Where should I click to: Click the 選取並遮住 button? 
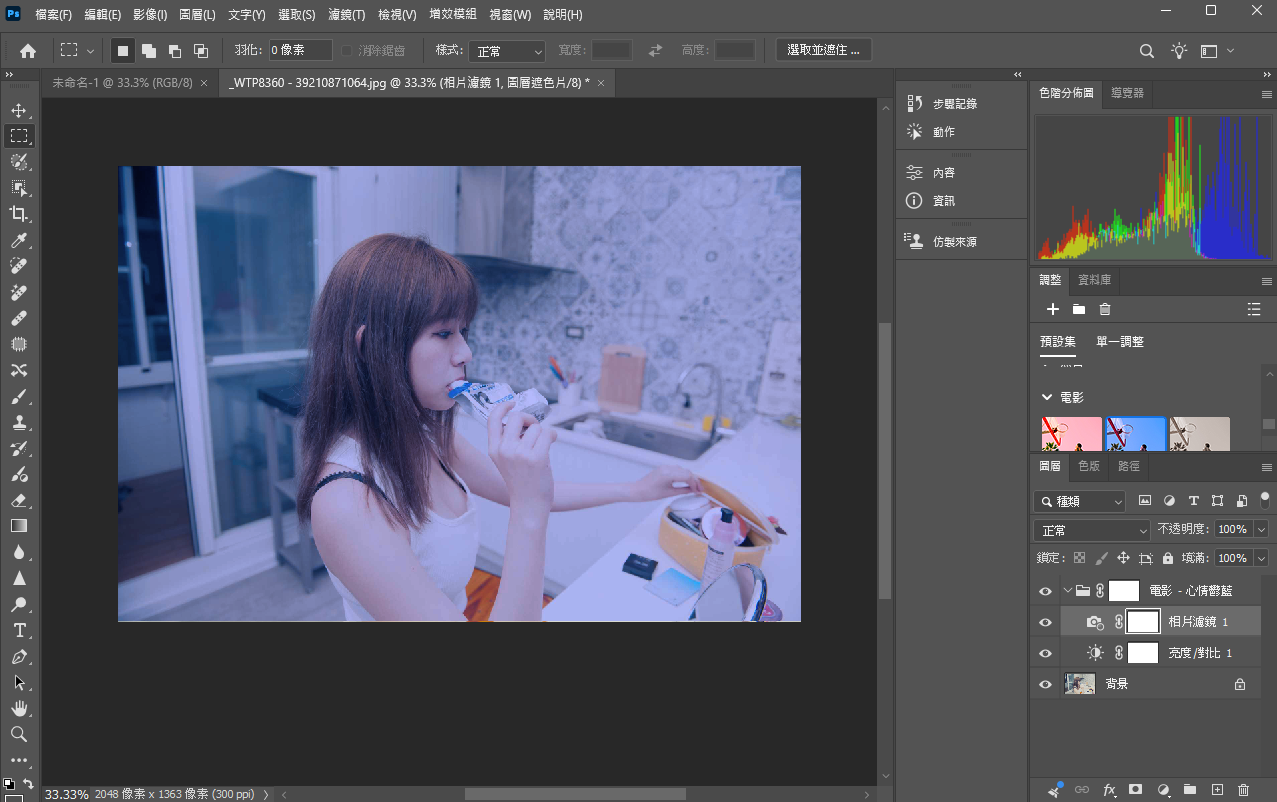824,50
